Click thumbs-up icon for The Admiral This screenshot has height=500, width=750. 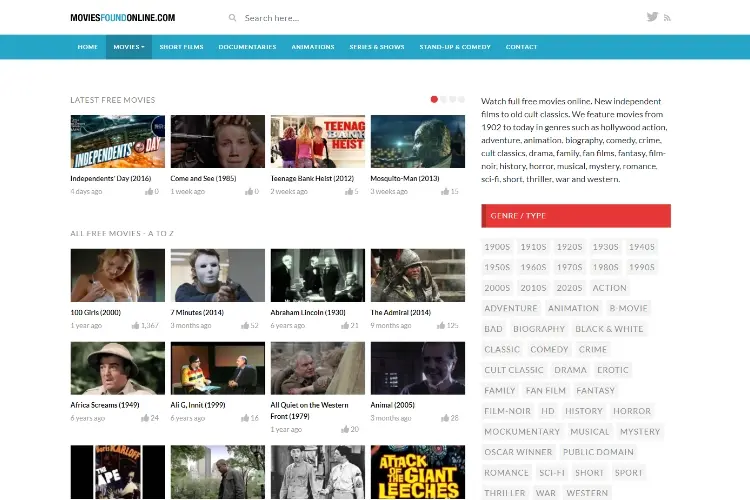[x=441, y=325]
